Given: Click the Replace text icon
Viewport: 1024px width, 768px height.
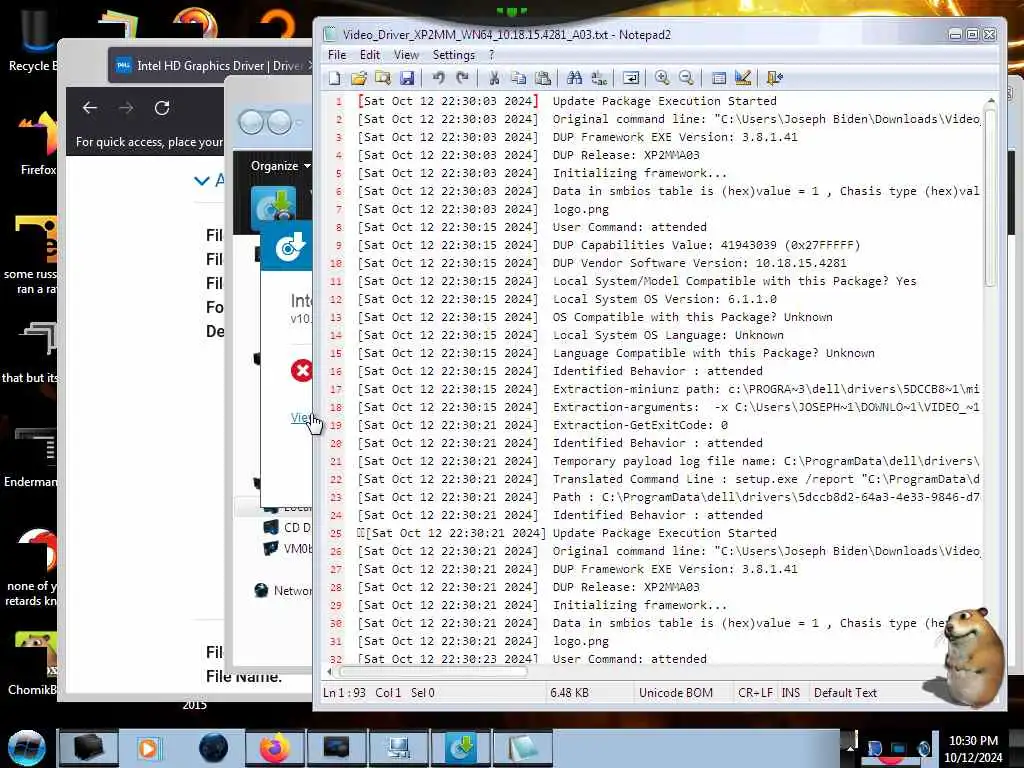Looking at the screenshot, I should pos(599,78).
